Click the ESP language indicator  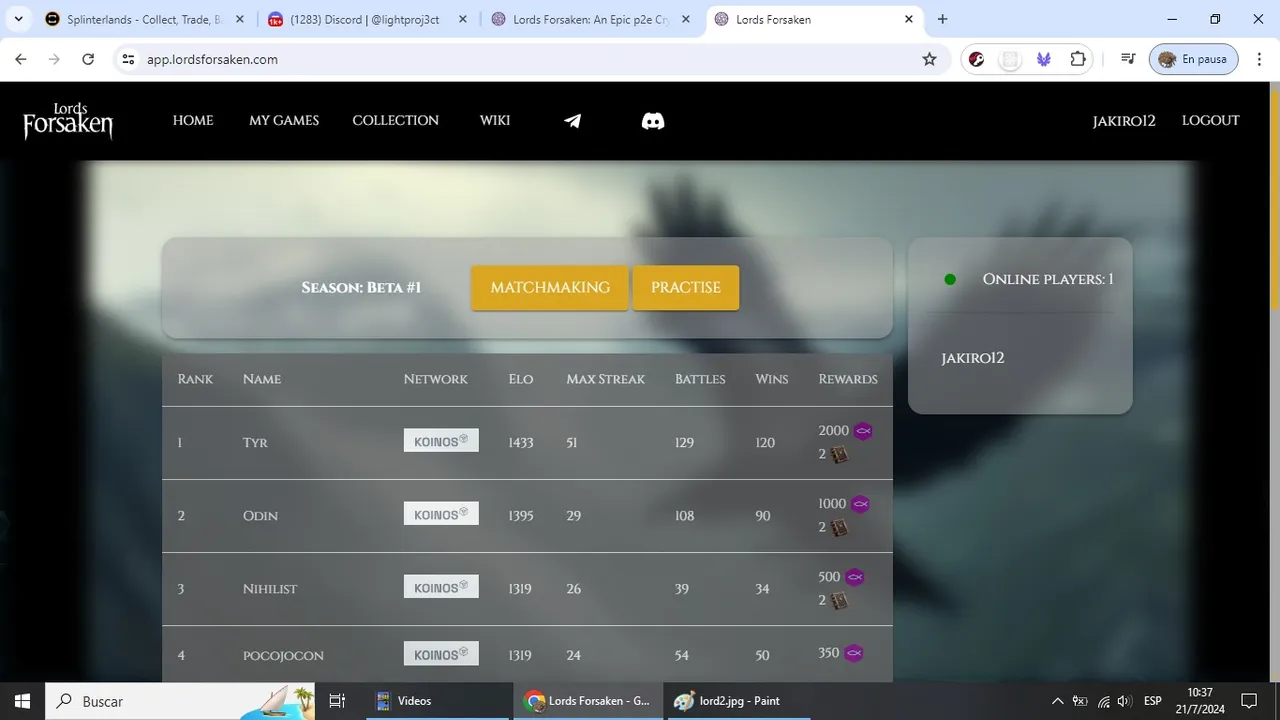tap(1152, 701)
